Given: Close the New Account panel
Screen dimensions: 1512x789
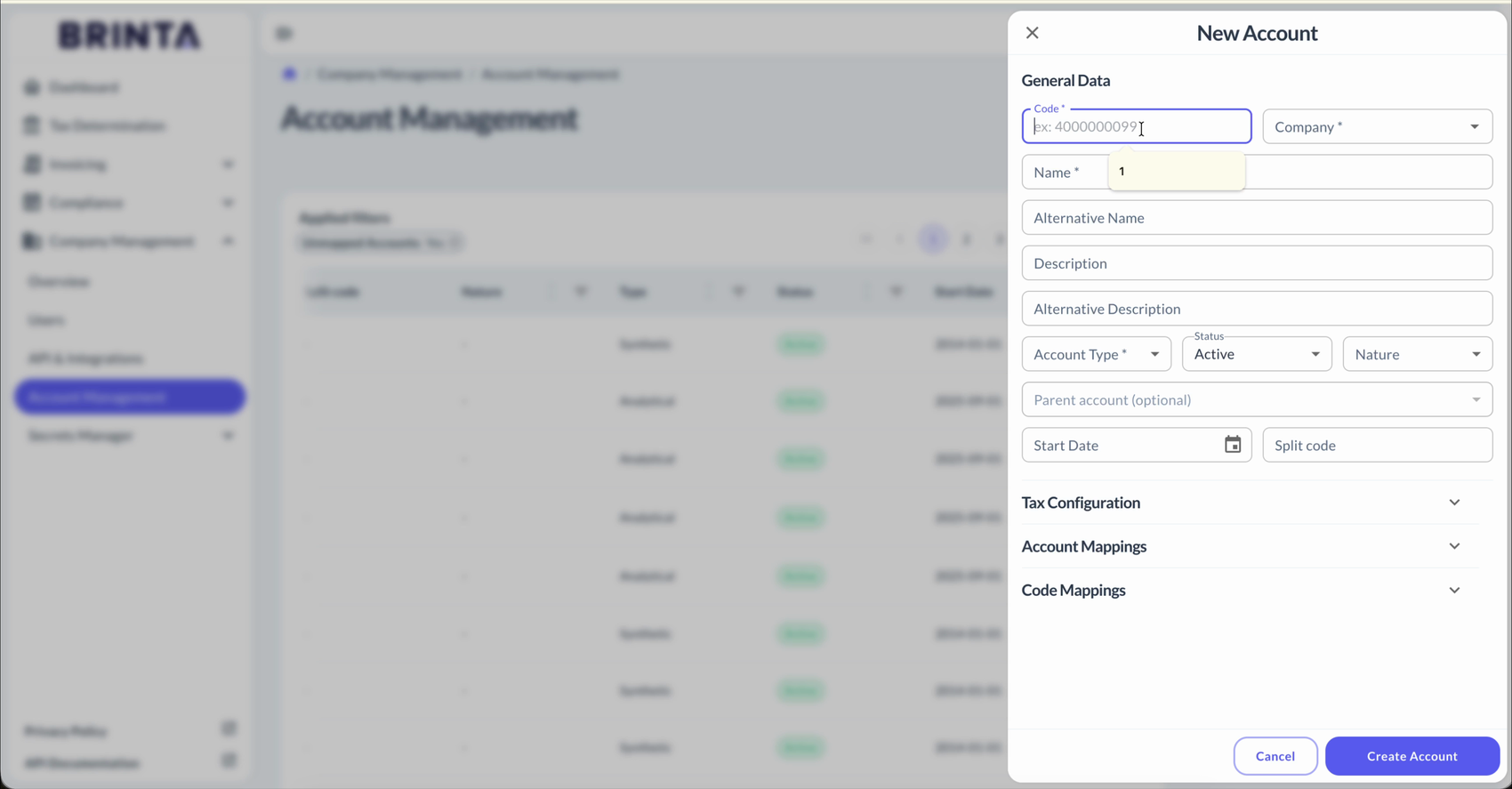Looking at the screenshot, I should 1032,33.
